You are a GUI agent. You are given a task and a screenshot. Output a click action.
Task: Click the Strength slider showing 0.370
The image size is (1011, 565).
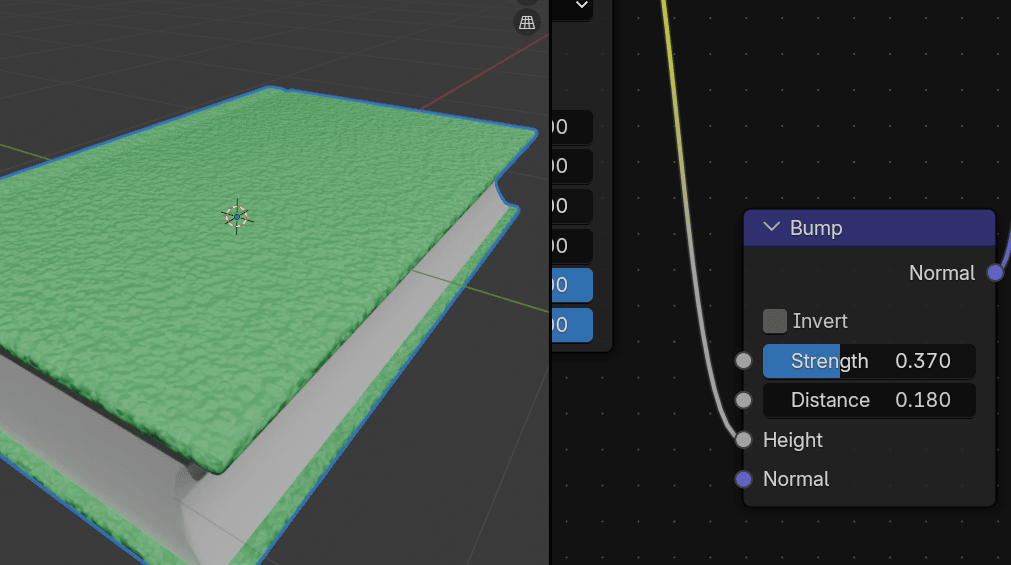coord(868,361)
